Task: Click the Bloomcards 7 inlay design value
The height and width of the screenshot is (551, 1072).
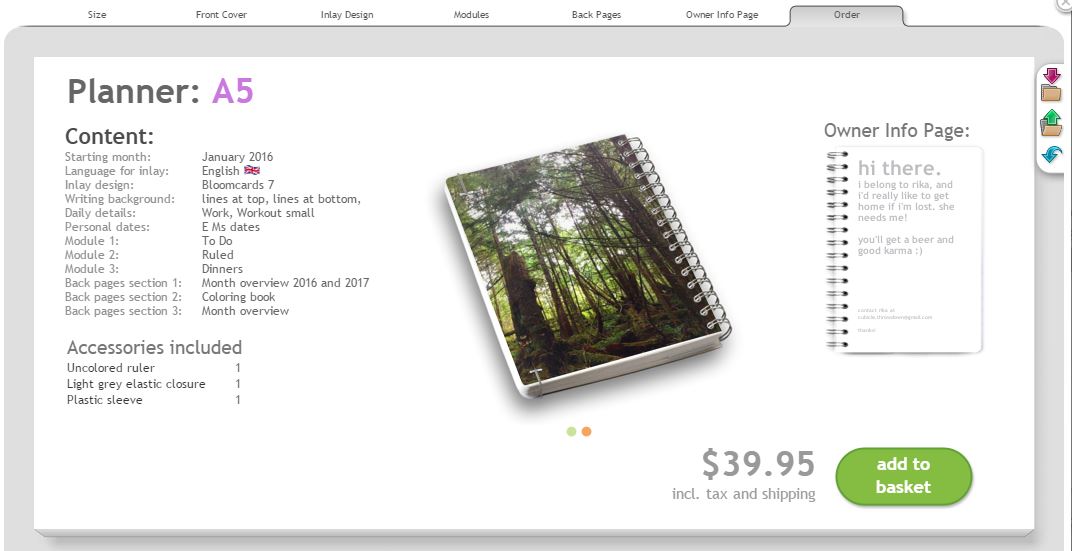Action: (238, 185)
